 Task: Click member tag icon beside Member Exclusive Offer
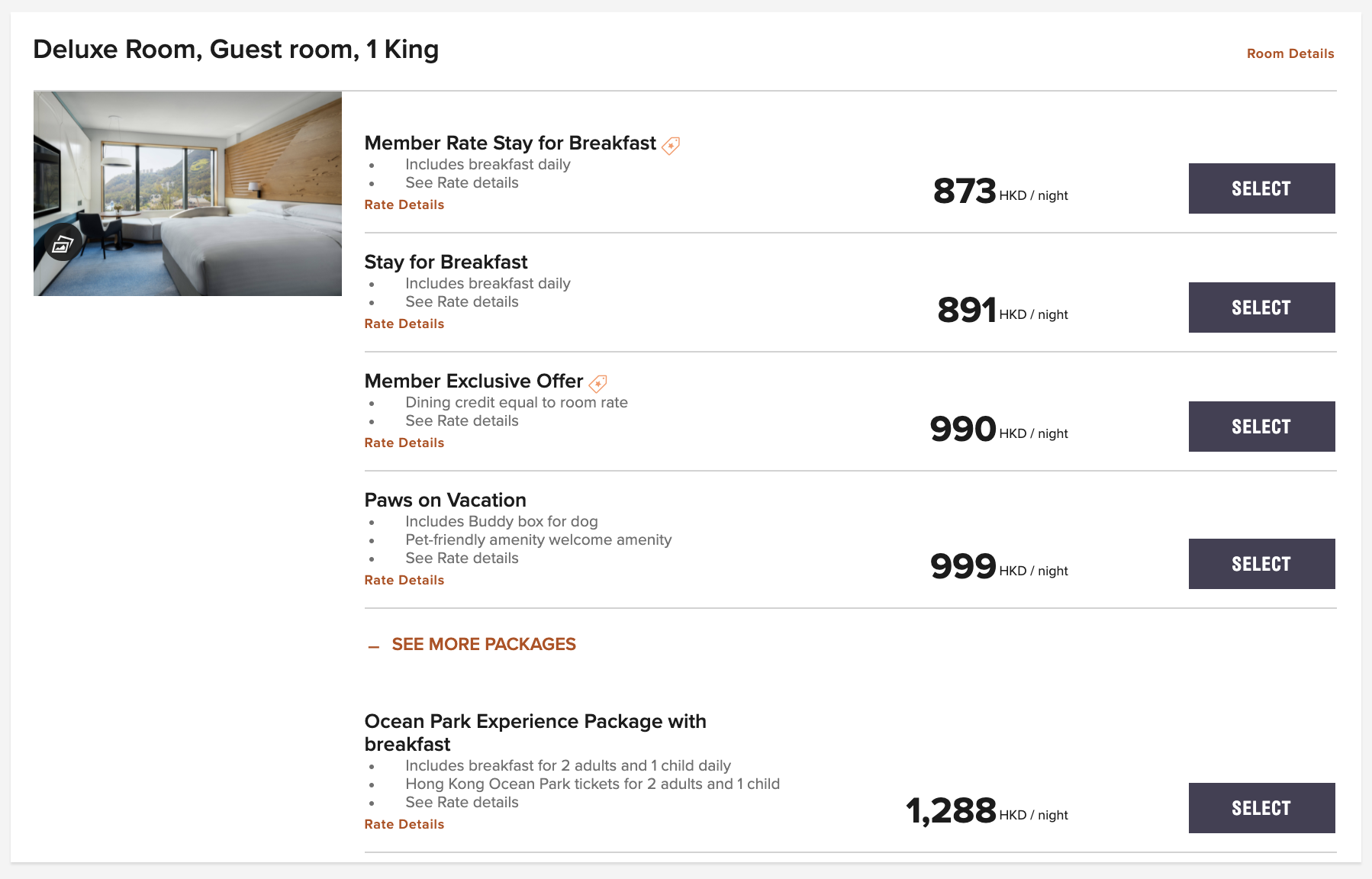point(598,383)
